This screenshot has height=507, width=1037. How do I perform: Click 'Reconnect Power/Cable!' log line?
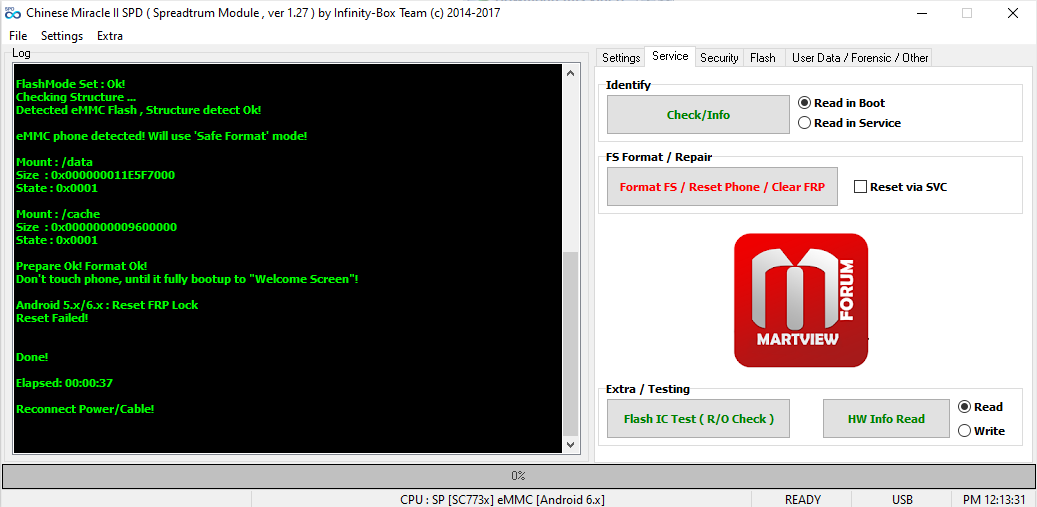pos(85,409)
